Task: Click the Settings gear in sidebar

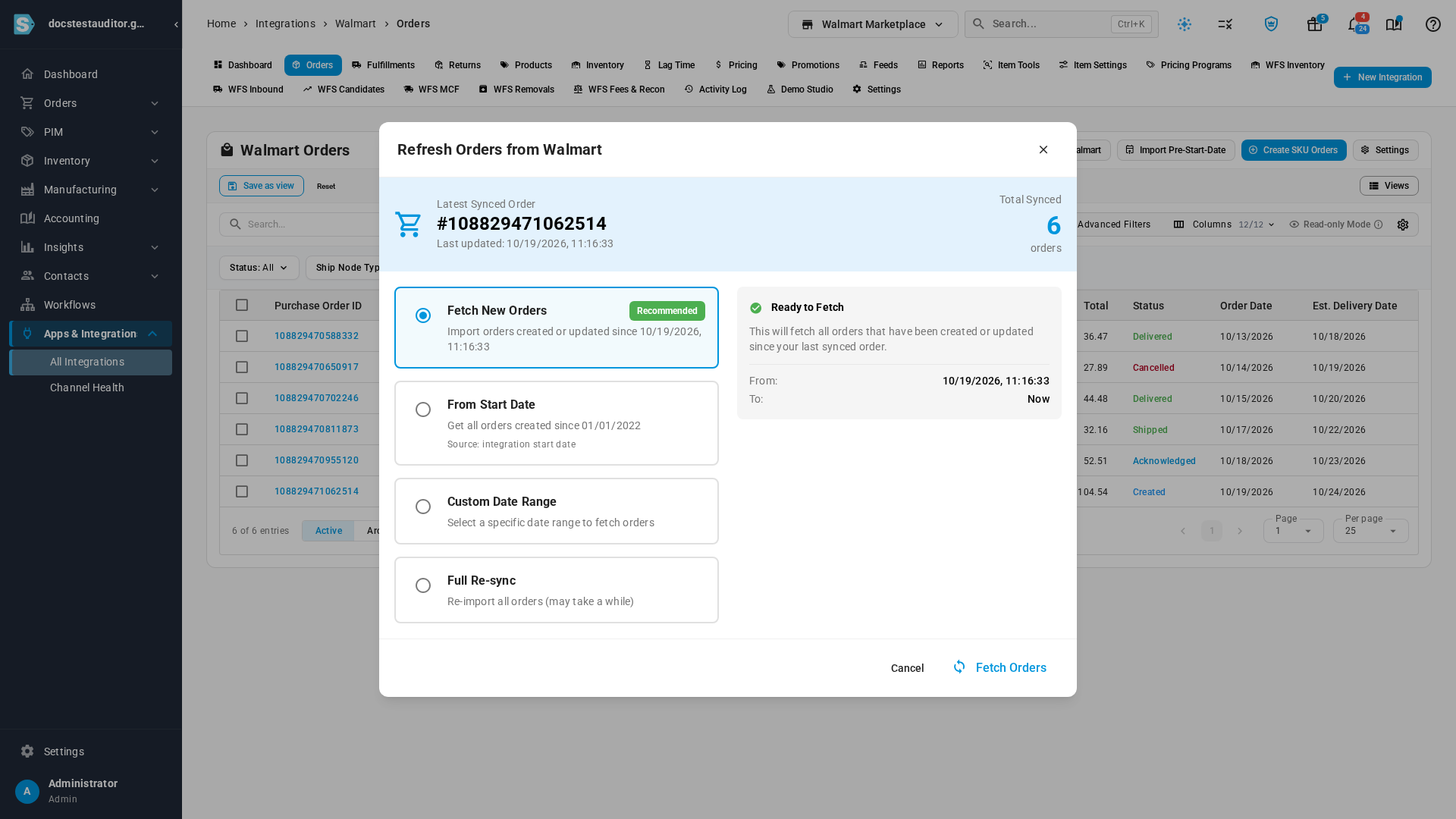Action: (27, 752)
